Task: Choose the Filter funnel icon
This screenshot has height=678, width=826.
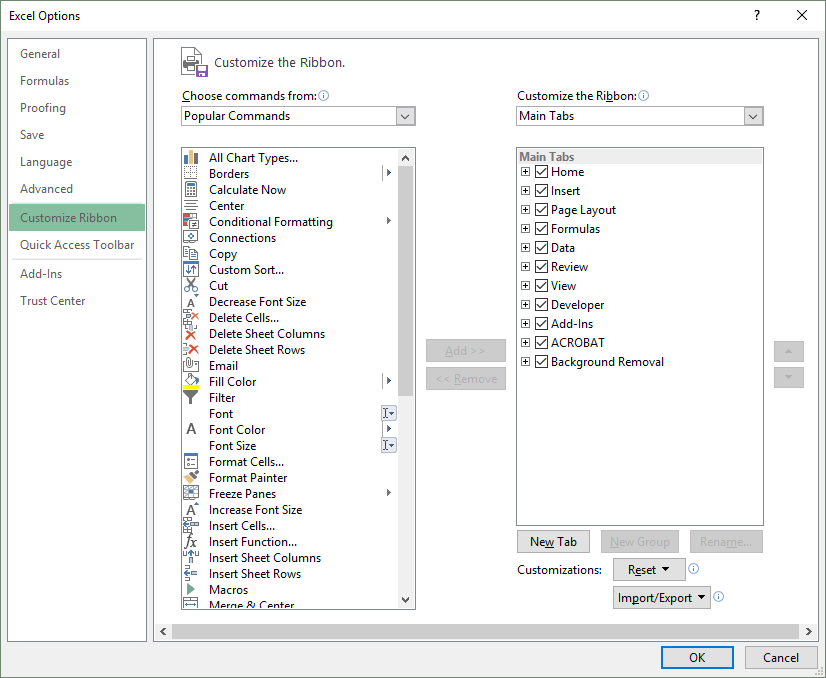Action: 191,398
